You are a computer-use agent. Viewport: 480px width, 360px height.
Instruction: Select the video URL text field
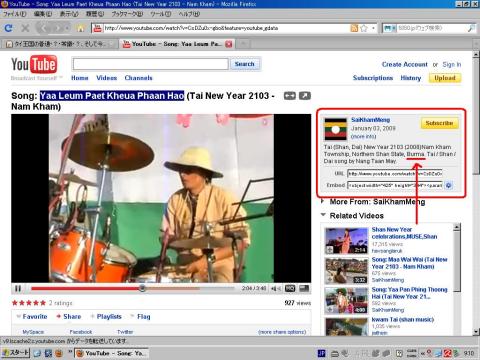tap(395, 174)
